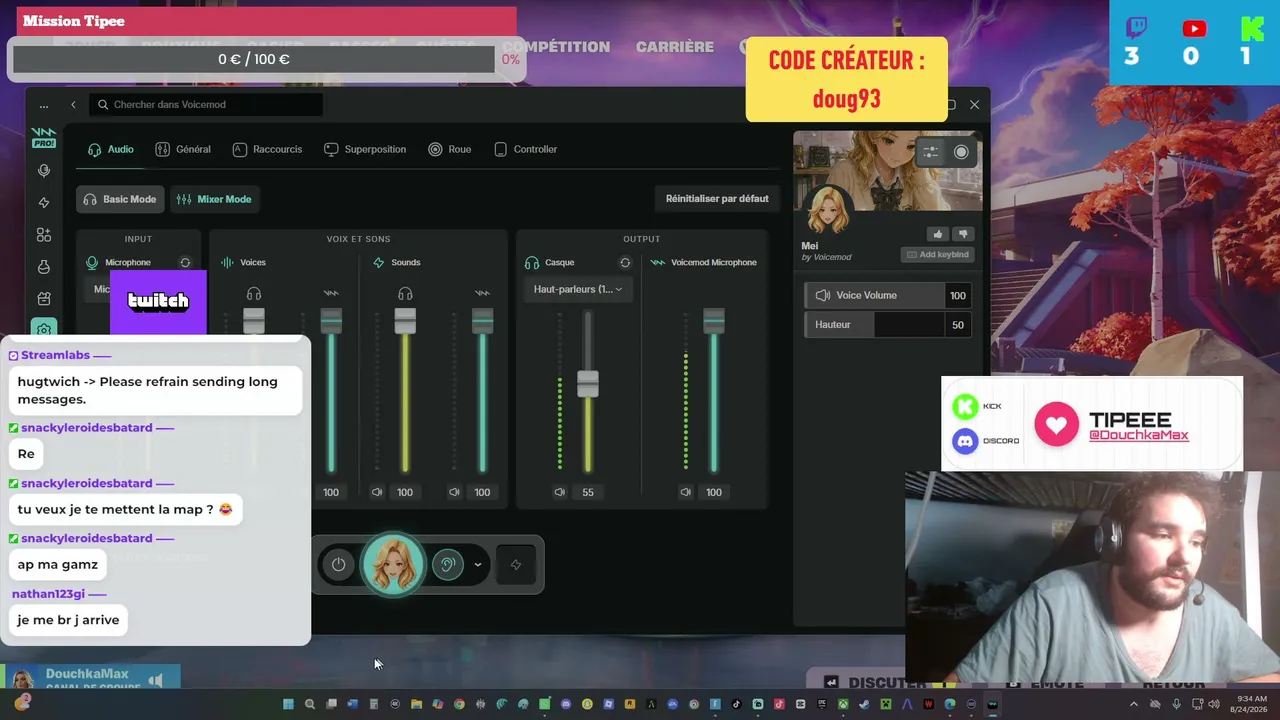
Task: Open the lightning bolt section in sidebar
Action: point(44,203)
